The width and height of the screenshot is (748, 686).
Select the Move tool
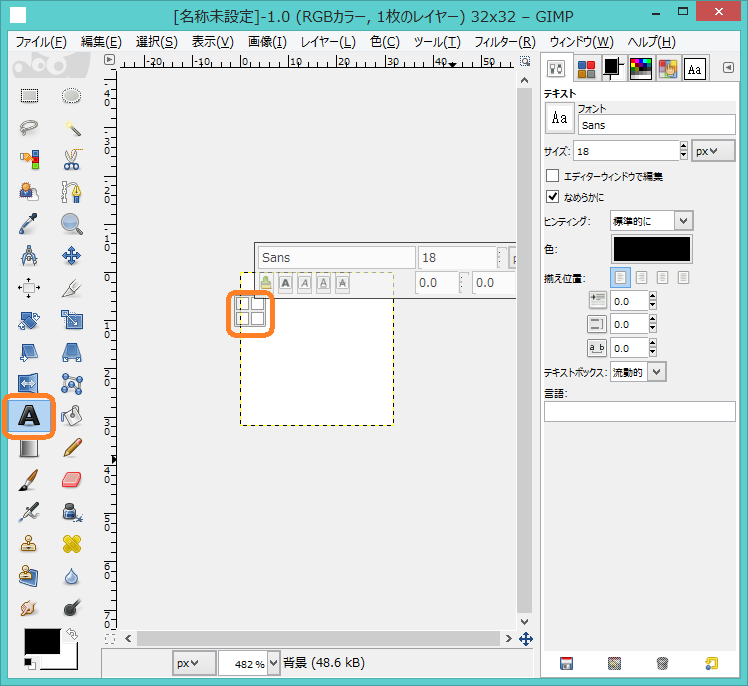[72, 256]
